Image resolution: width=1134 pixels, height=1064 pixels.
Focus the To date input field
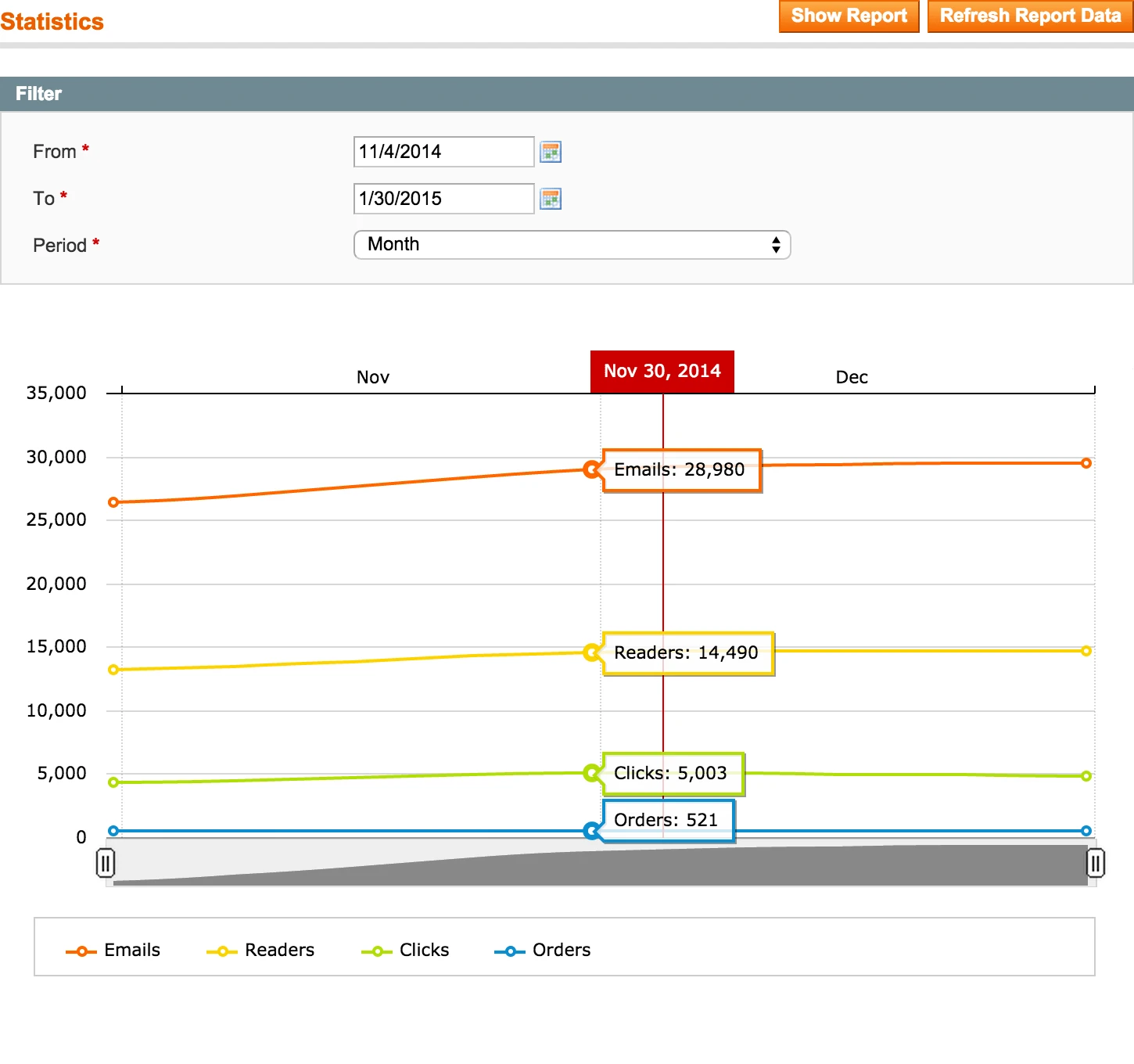pyautogui.click(x=443, y=199)
